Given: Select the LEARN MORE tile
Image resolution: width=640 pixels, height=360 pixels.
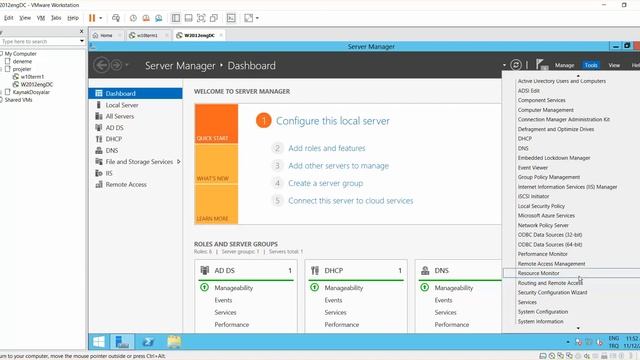Looking at the screenshot, I should click(216, 204).
